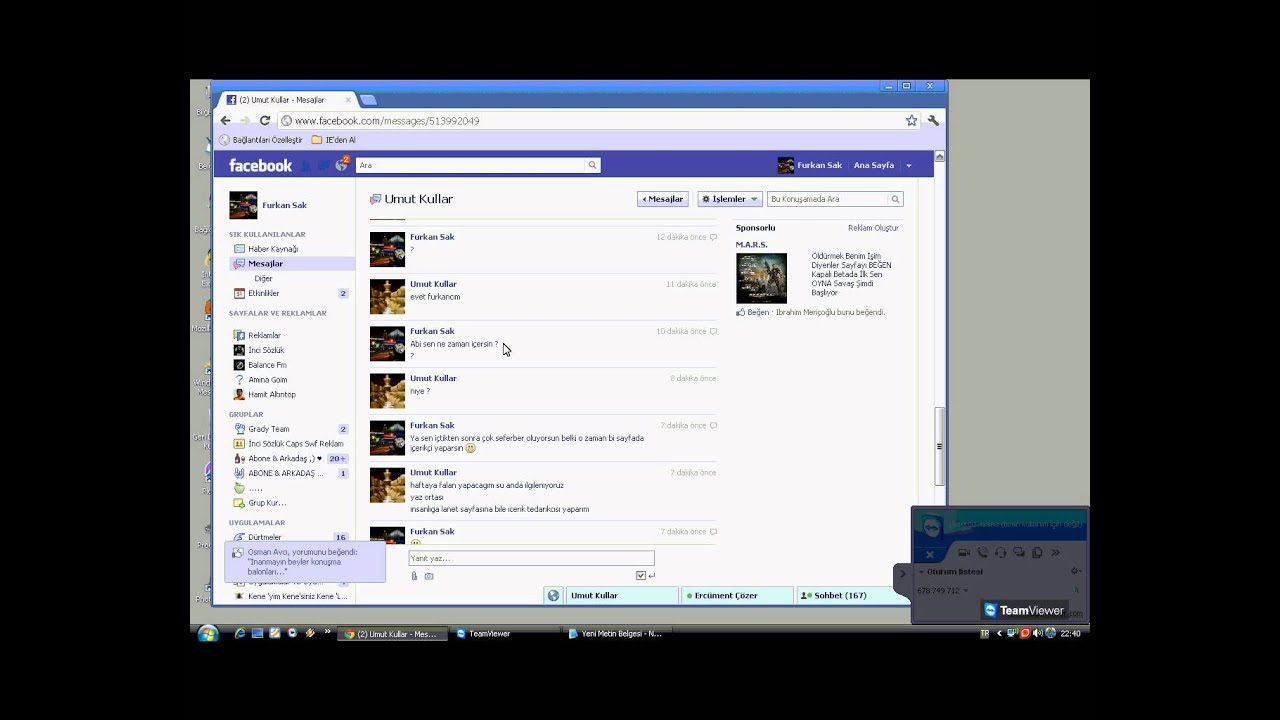
Task: Click the TeamViewer panel collapse arrow
Action: (902, 573)
